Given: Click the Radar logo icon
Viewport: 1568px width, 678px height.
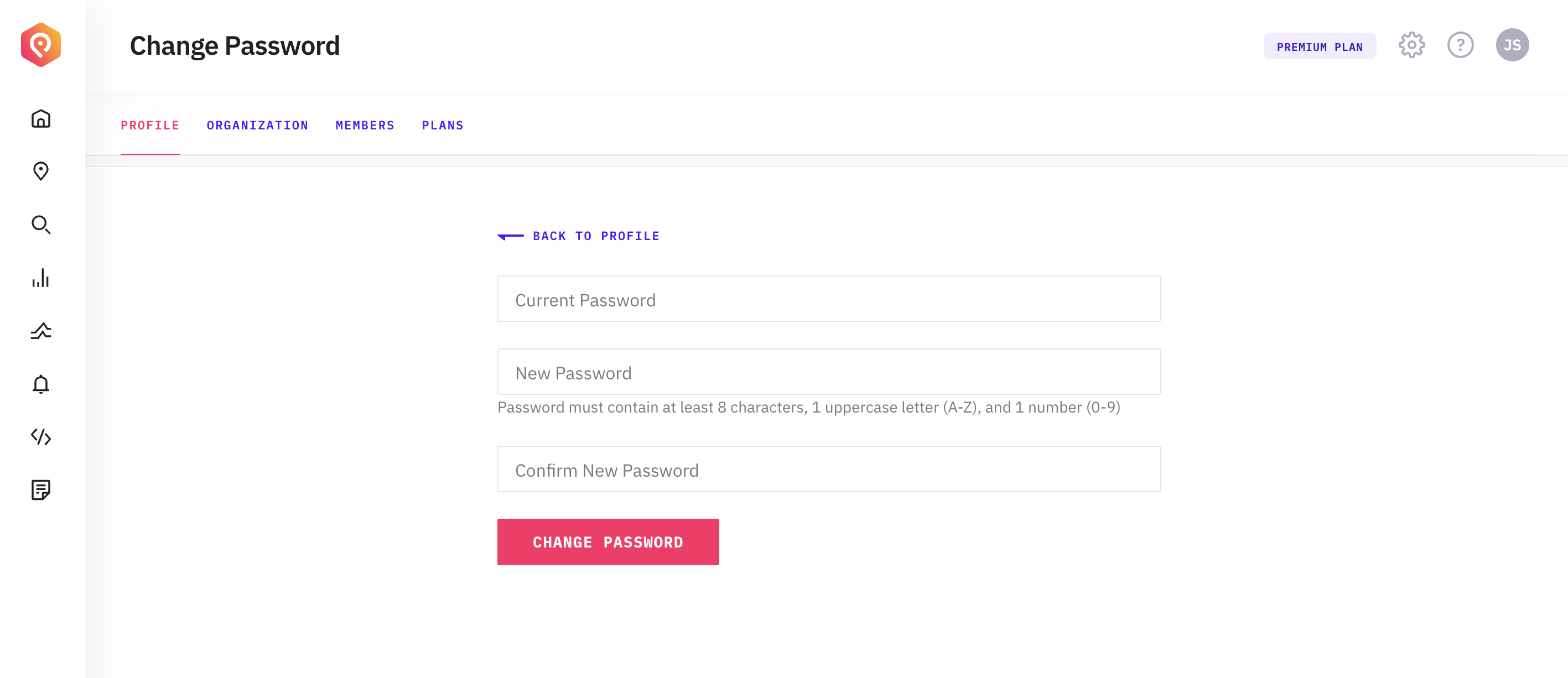Looking at the screenshot, I should pos(41,44).
